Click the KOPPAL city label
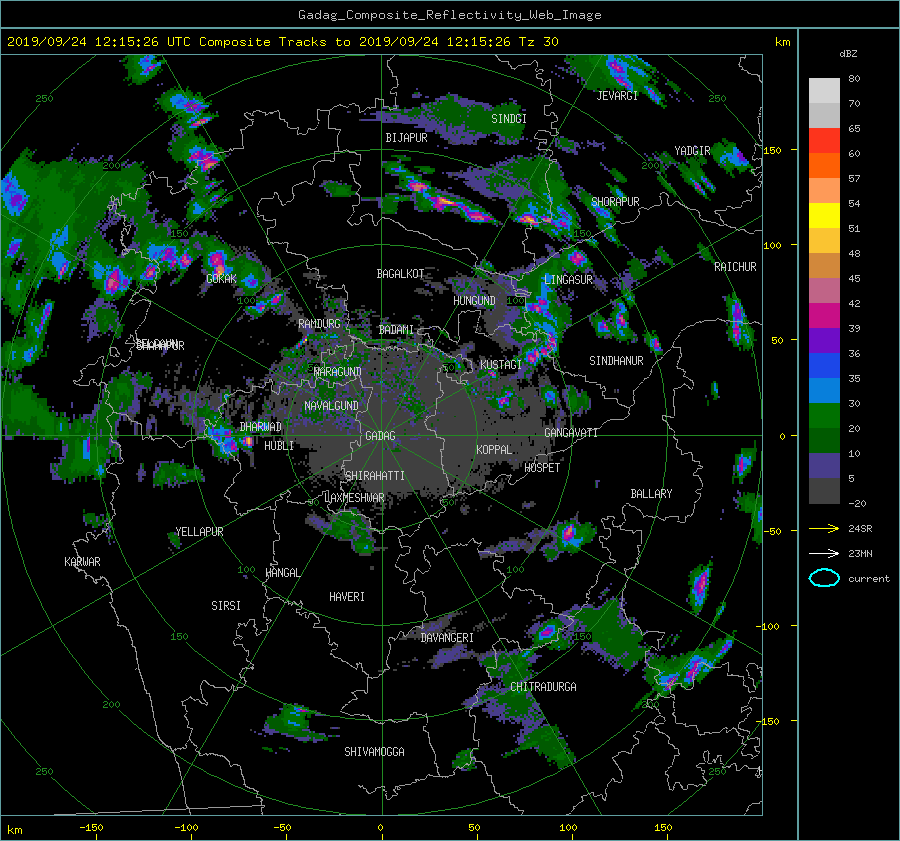This screenshot has width=900, height=841. 494,450
